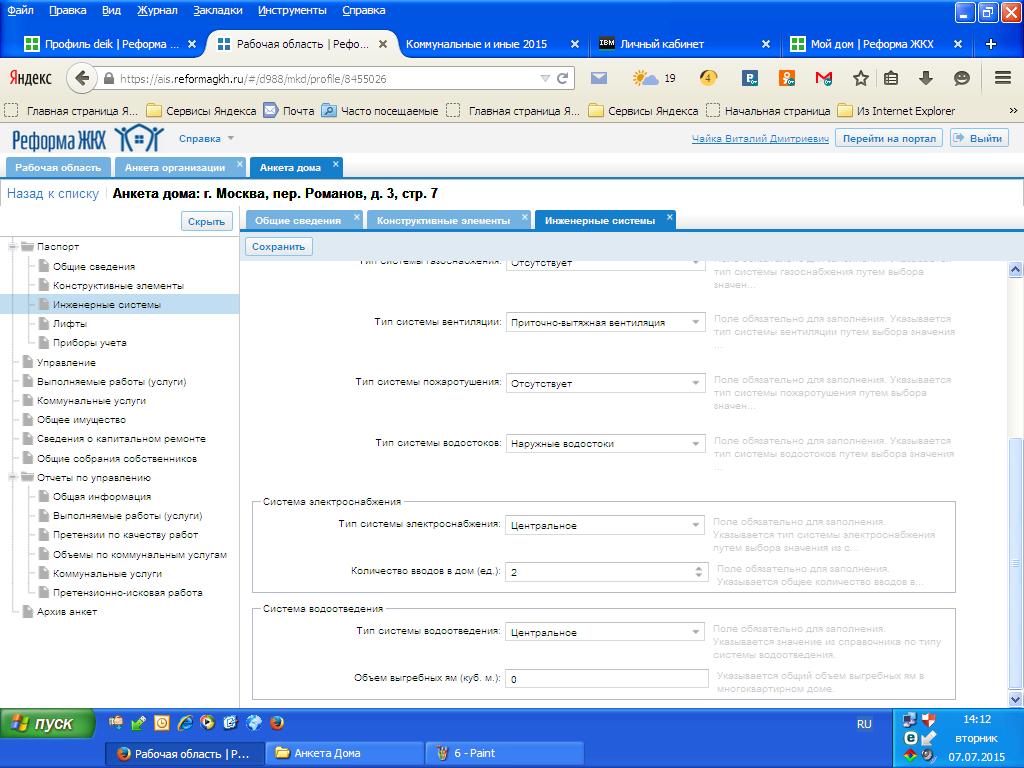
Task: Switch to Конструктивные элементы tab
Action: tap(443, 221)
